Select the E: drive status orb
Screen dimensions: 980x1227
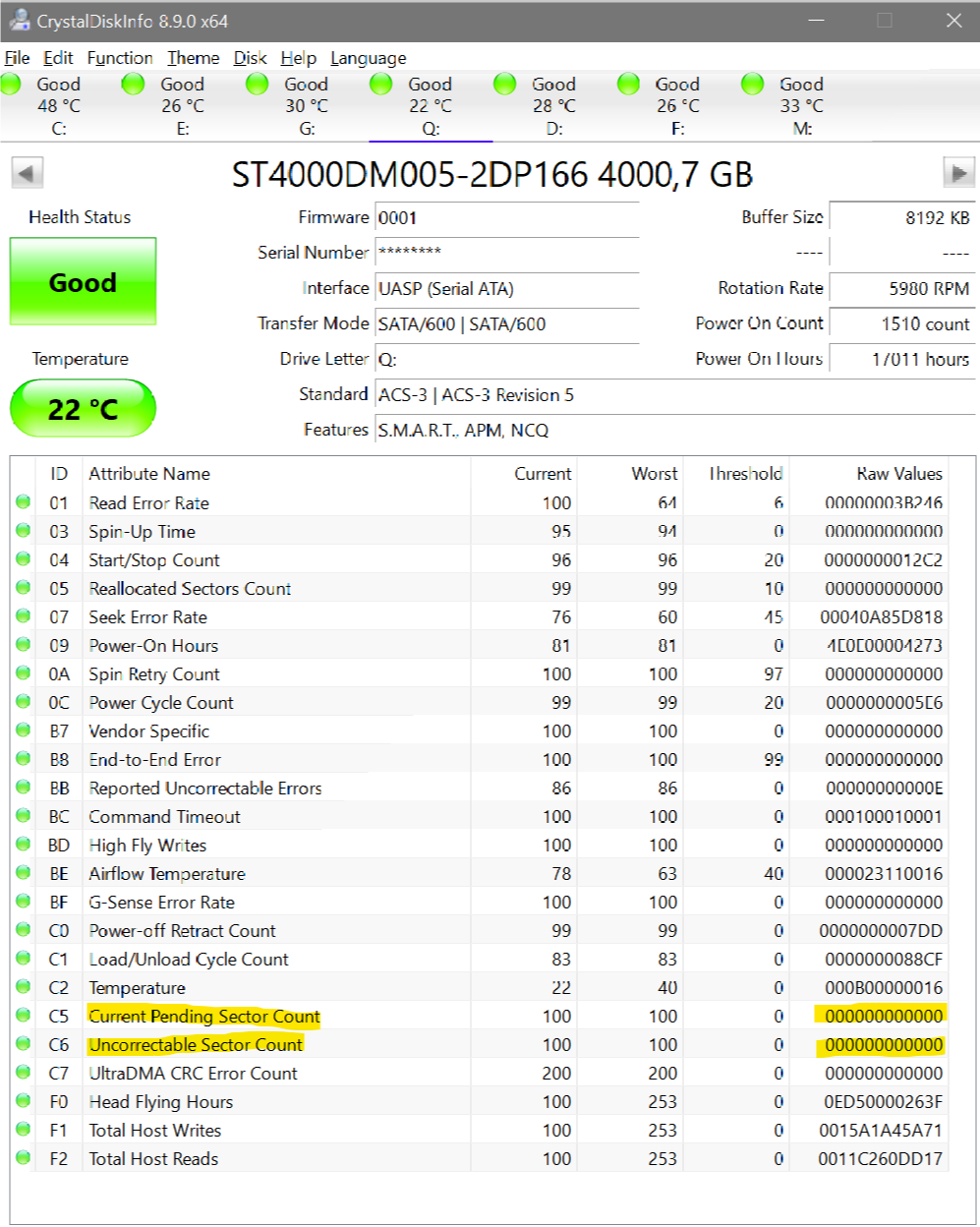[134, 85]
